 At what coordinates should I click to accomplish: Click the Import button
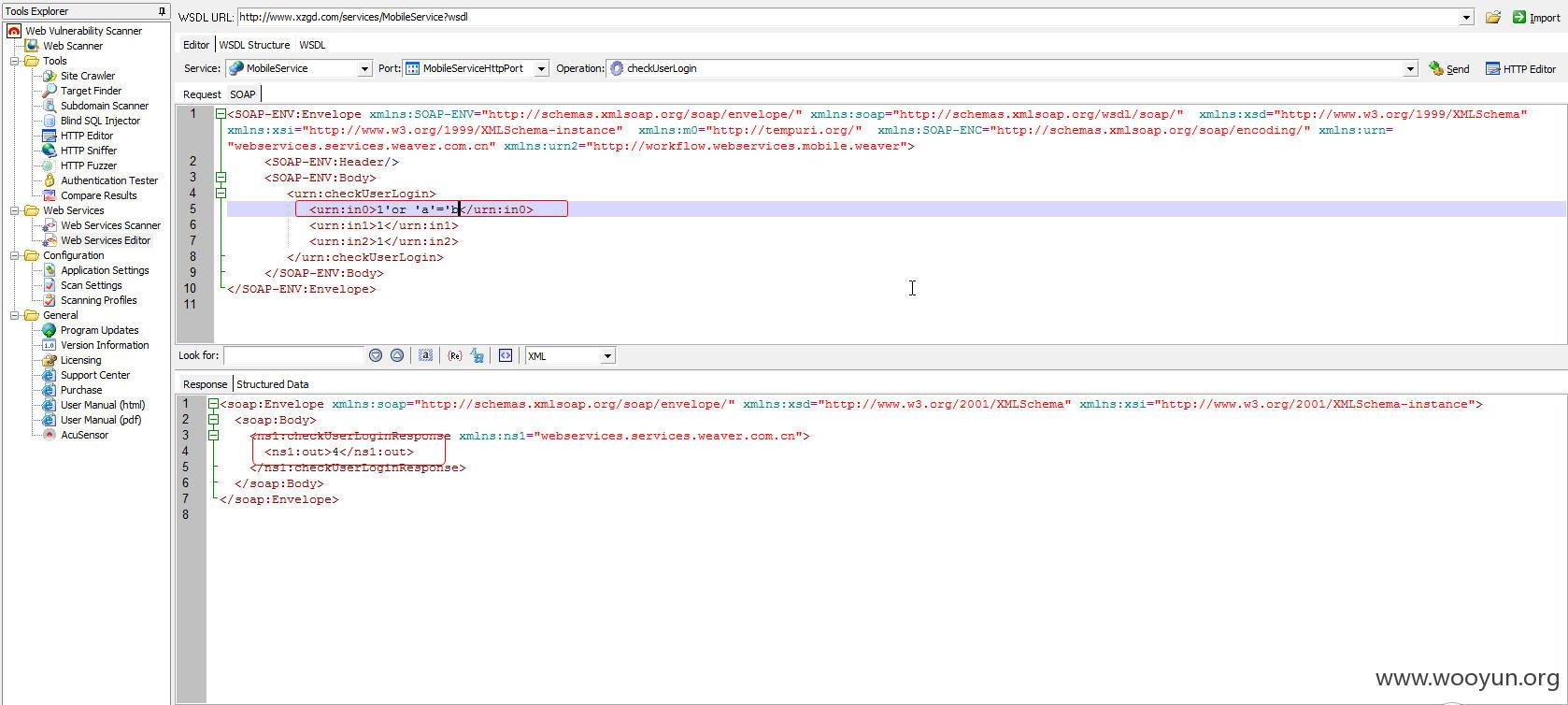tap(1536, 17)
